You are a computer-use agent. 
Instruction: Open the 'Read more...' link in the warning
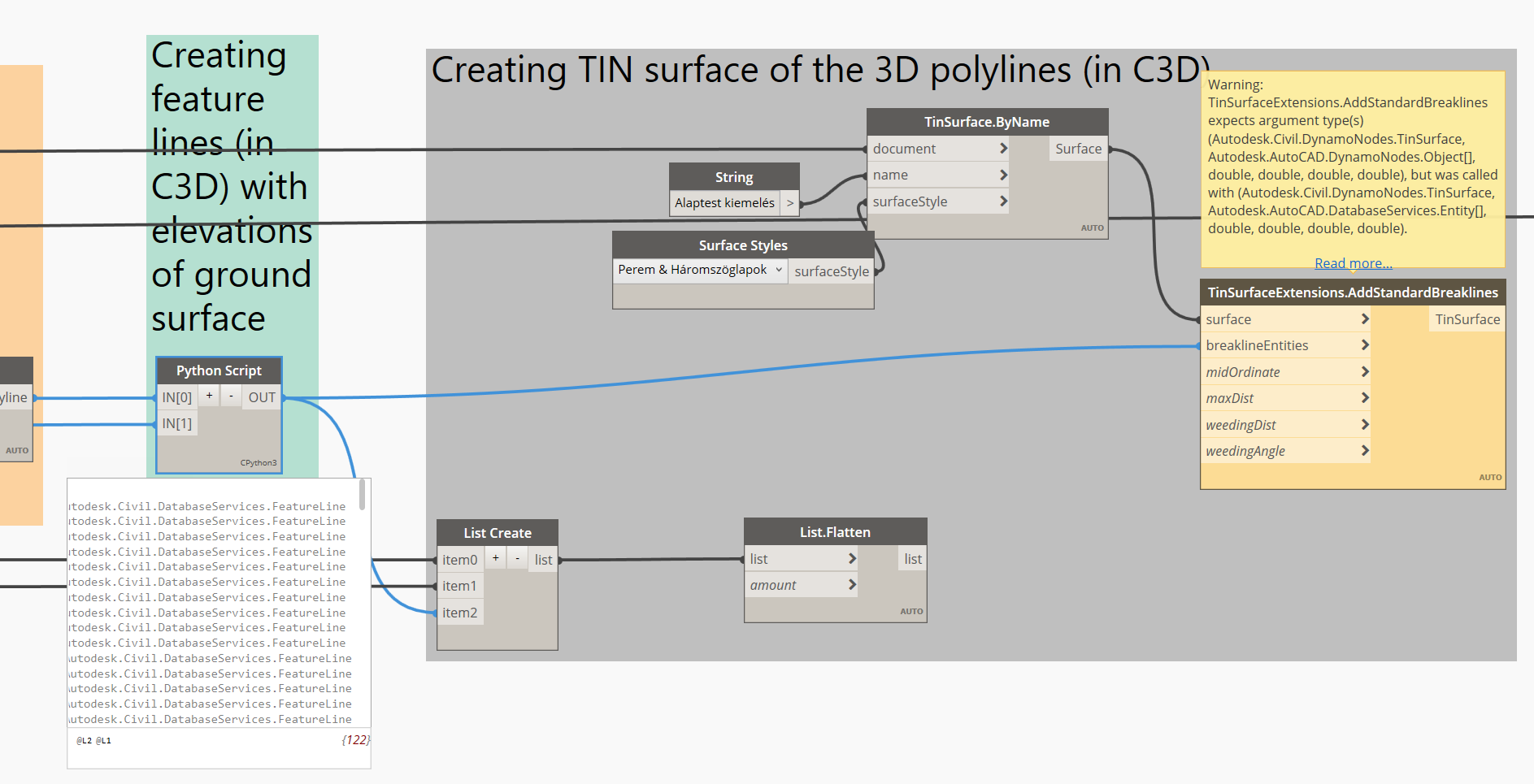(x=1354, y=263)
